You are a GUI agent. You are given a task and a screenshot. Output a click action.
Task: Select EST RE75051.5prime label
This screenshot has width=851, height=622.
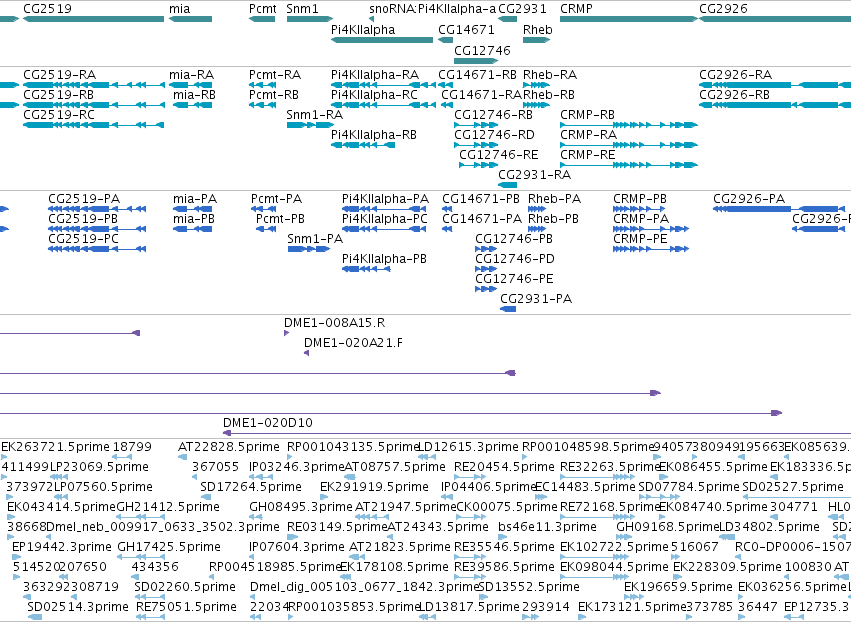point(186,607)
